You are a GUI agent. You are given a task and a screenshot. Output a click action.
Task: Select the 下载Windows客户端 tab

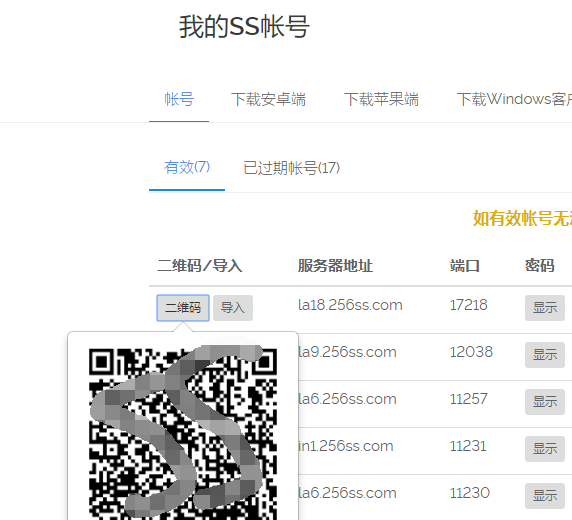point(514,99)
